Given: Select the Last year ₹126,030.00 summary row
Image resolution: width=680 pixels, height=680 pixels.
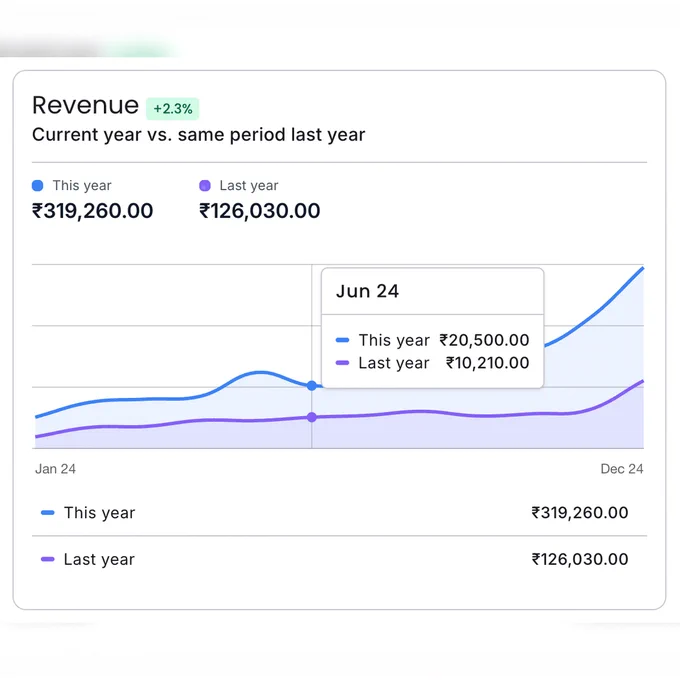Looking at the screenshot, I should point(340,559).
